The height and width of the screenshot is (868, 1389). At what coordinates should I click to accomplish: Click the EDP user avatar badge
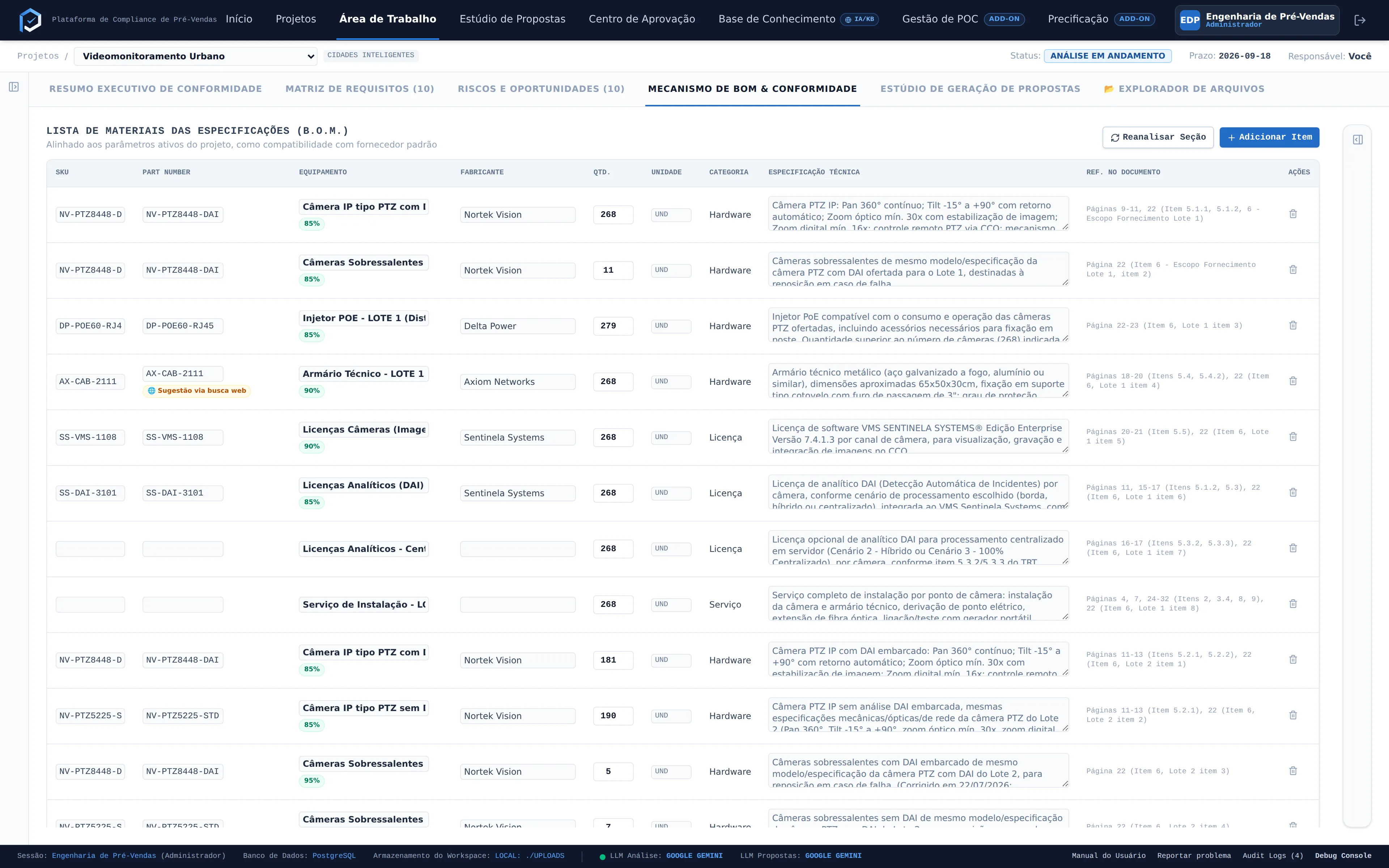1189,20
